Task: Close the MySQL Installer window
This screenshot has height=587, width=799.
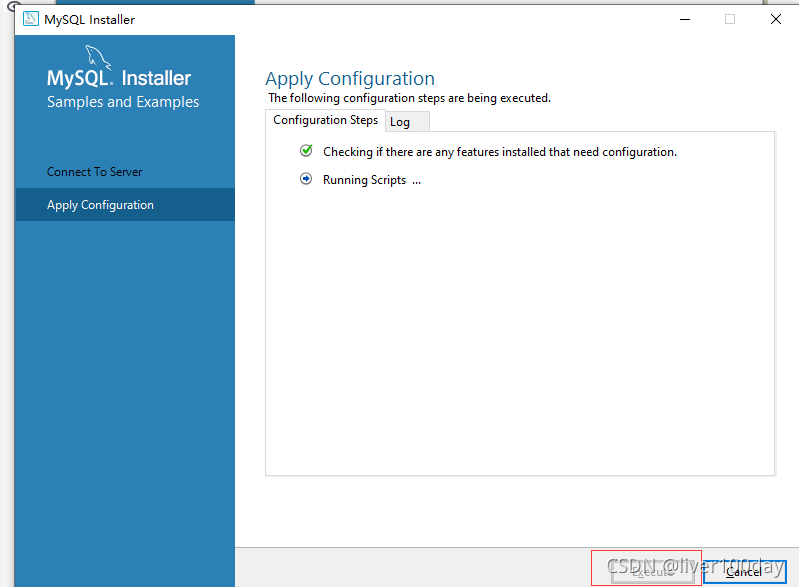Action: click(776, 19)
